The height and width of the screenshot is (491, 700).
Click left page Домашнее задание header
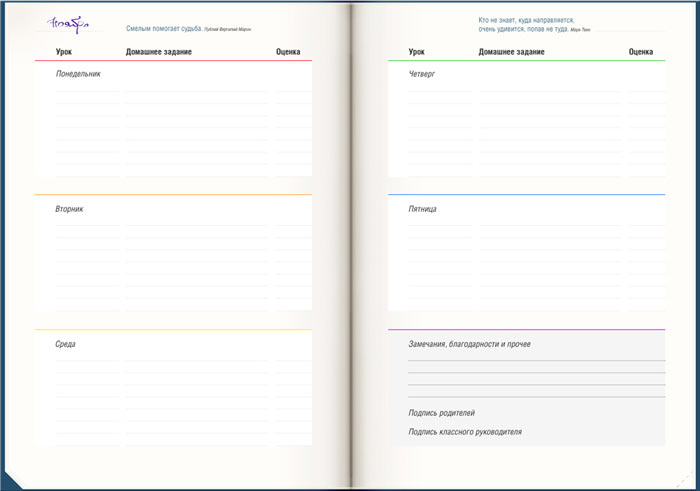click(159, 52)
